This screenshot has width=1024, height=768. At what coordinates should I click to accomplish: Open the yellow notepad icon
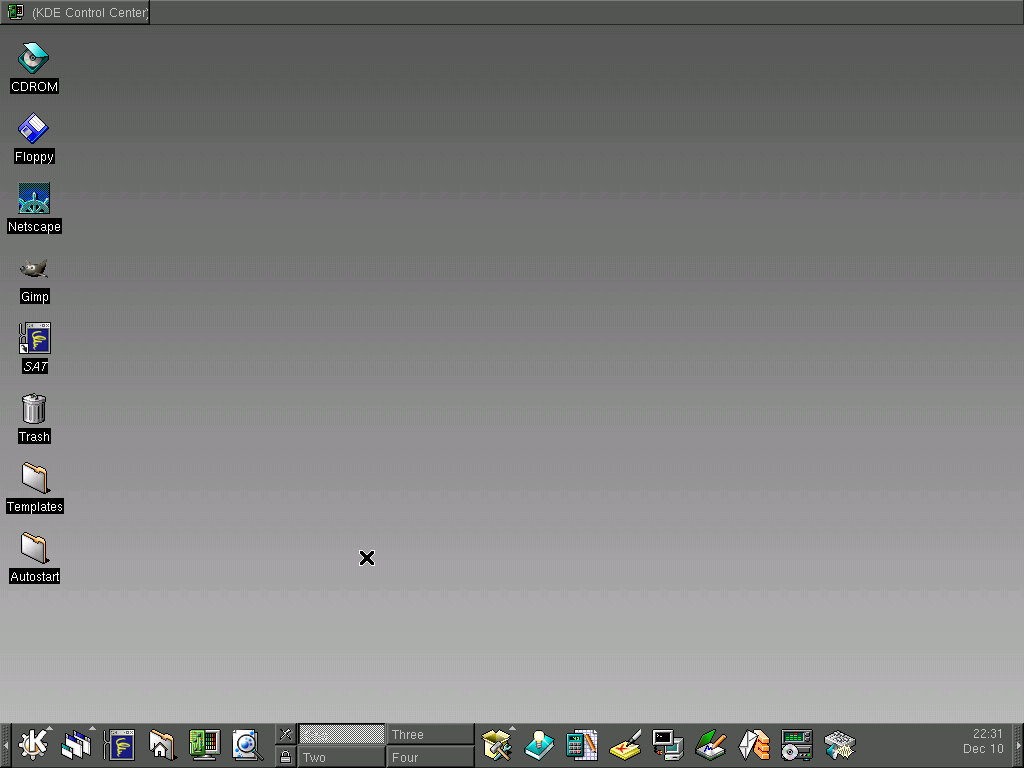(625, 745)
